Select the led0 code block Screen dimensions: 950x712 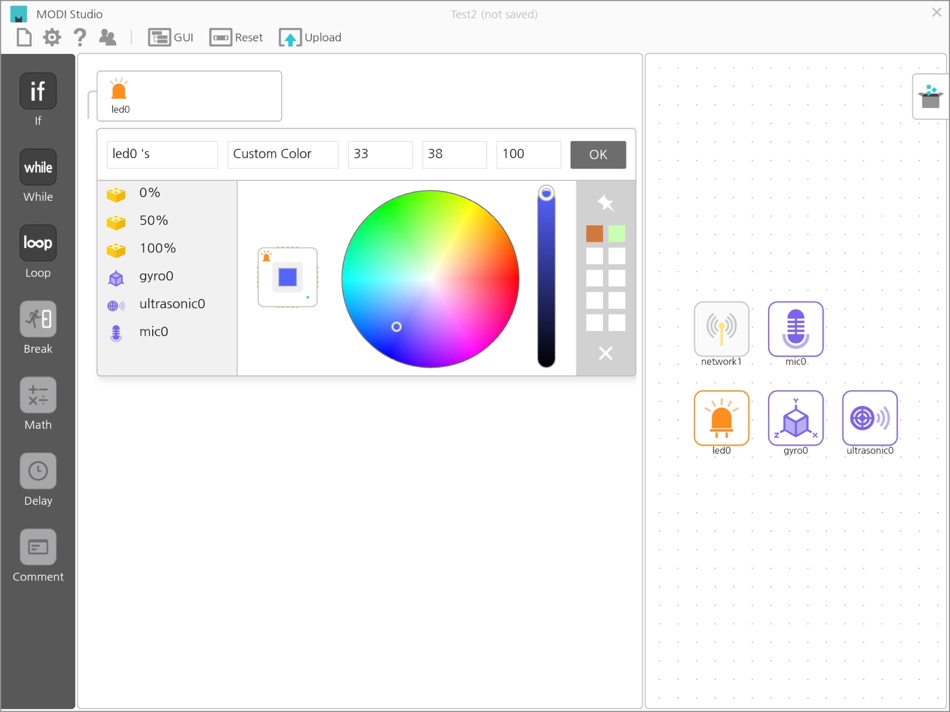pyautogui.click(x=189, y=96)
